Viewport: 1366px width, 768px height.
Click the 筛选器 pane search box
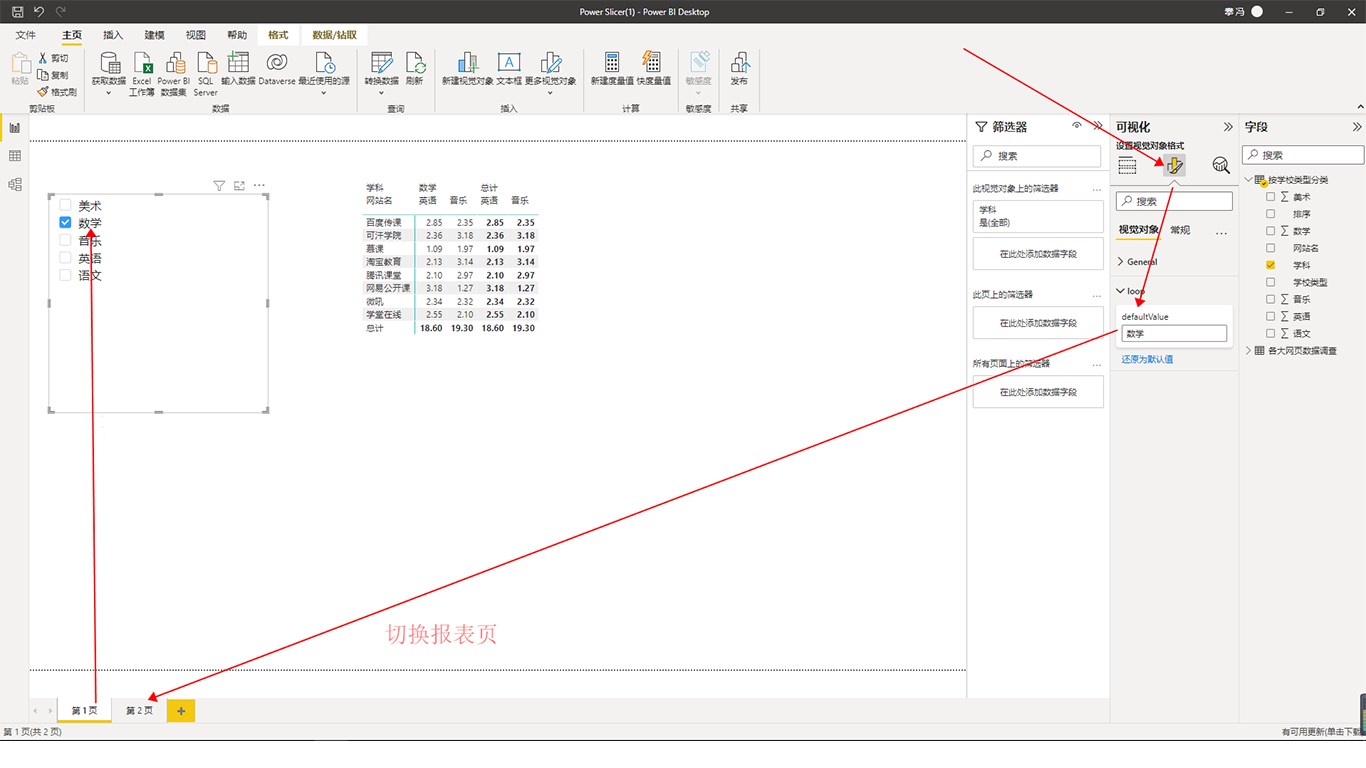tap(1037, 156)
